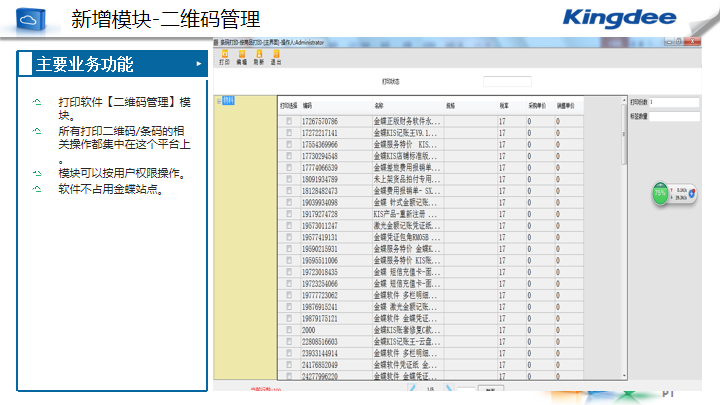Click the table vertical scrollbar thumb

(624, 134)
